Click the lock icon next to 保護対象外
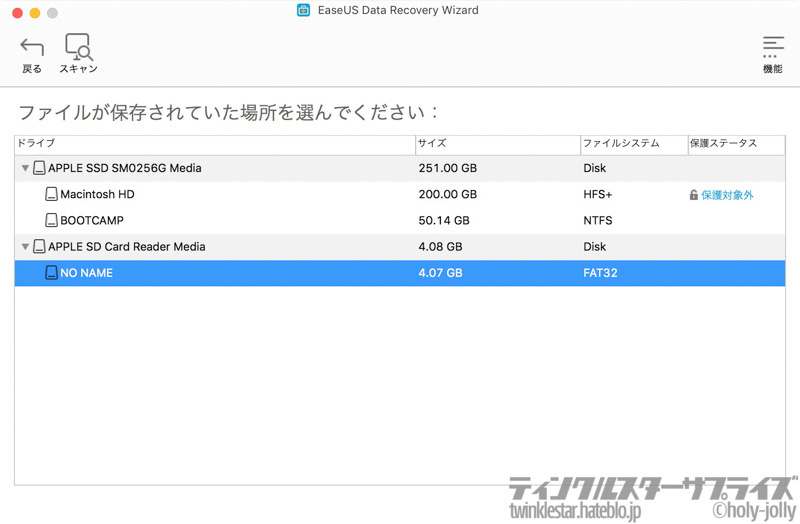The height and width of the screenshot is (524, 800). point(693,195)
